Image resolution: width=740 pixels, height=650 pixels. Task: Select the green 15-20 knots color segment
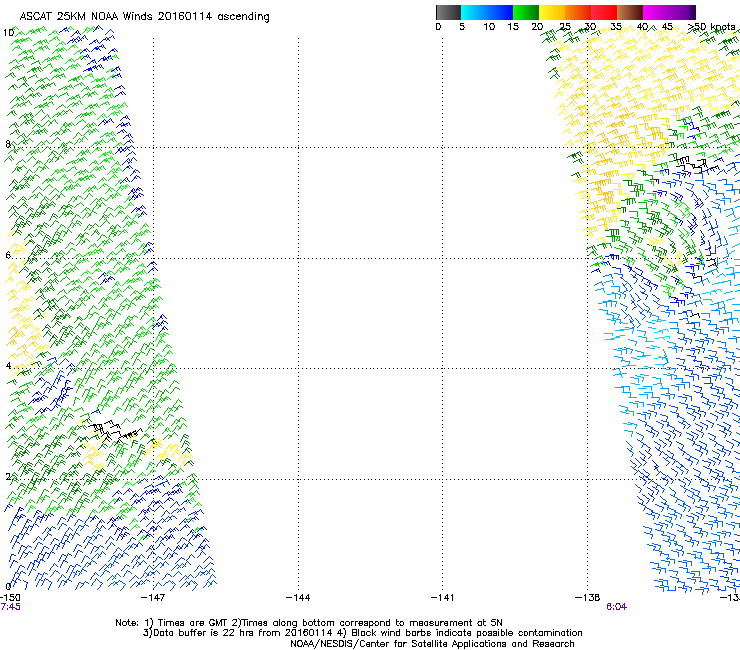(526, 12)
